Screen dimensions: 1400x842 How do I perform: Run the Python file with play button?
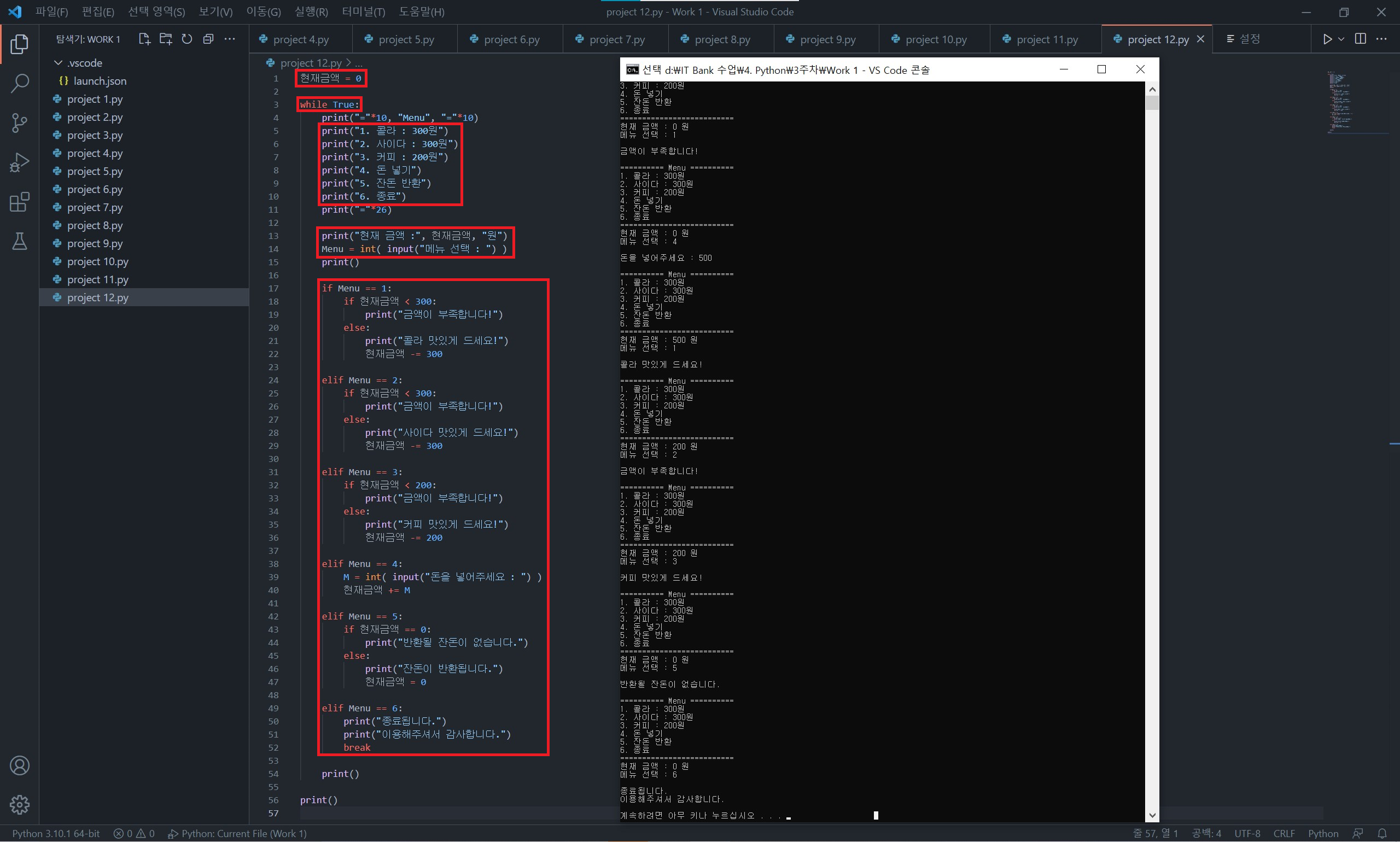(1327, 39)
